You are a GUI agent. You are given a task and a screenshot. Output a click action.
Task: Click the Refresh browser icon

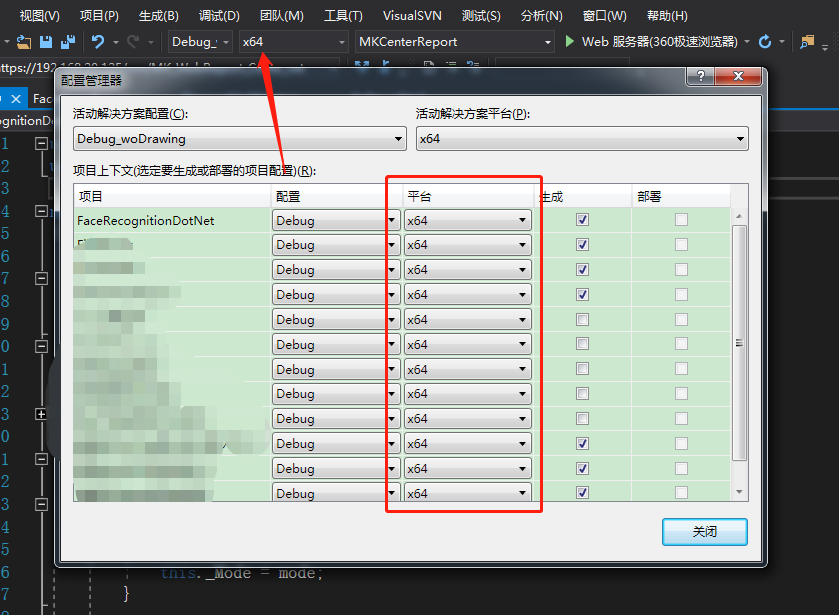coord(765,42)
